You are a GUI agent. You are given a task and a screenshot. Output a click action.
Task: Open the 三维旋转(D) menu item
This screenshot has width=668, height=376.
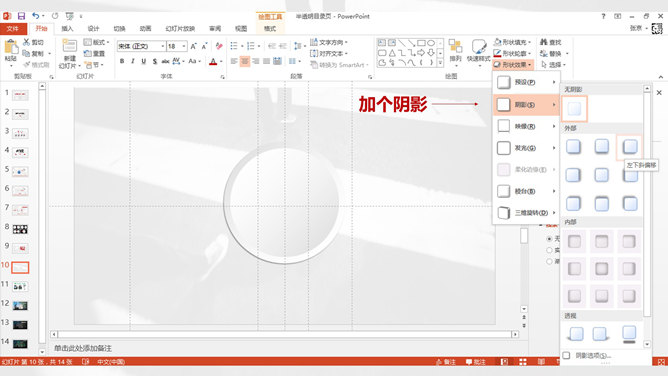[x=526, y=212]
